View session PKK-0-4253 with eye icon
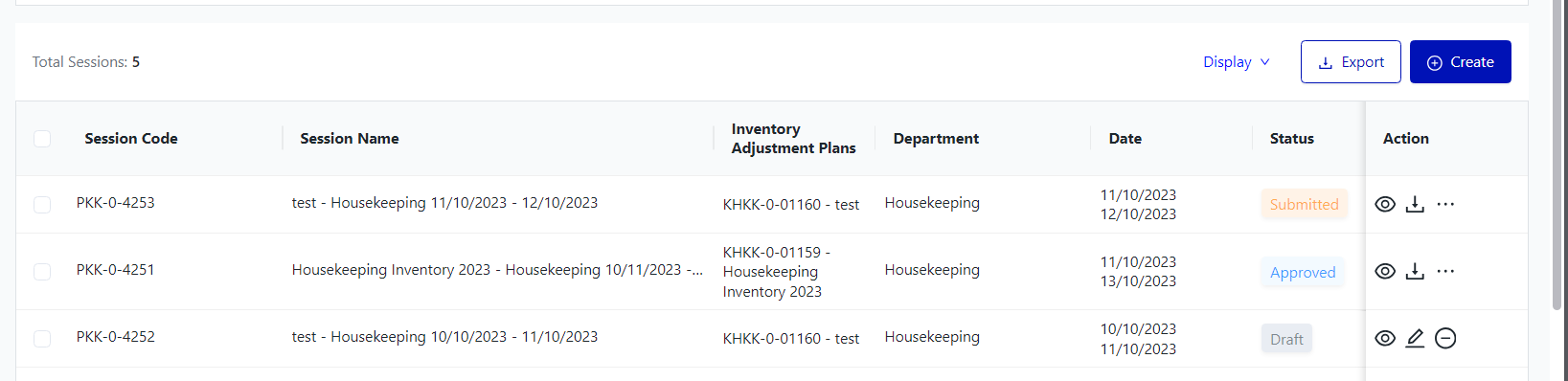Screen dimensions: 1568x381 (x=1385, y=204)
